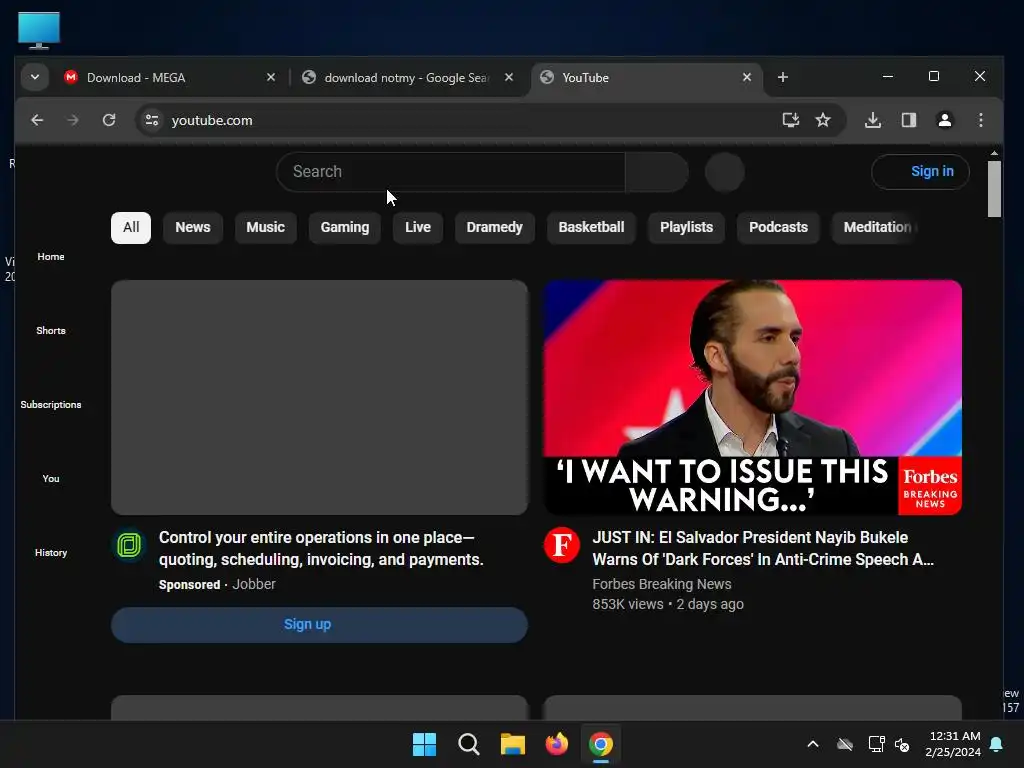The image size is (1024, 768).
Task: Switch to the Download - MEGA tab
Action: click(170, 78)
